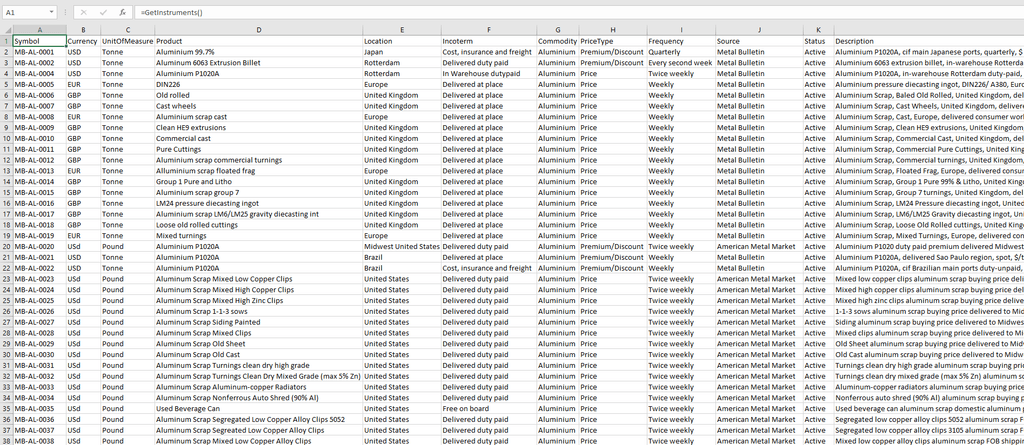Select cell with symbol MB-AL-0010

point(39,138)
